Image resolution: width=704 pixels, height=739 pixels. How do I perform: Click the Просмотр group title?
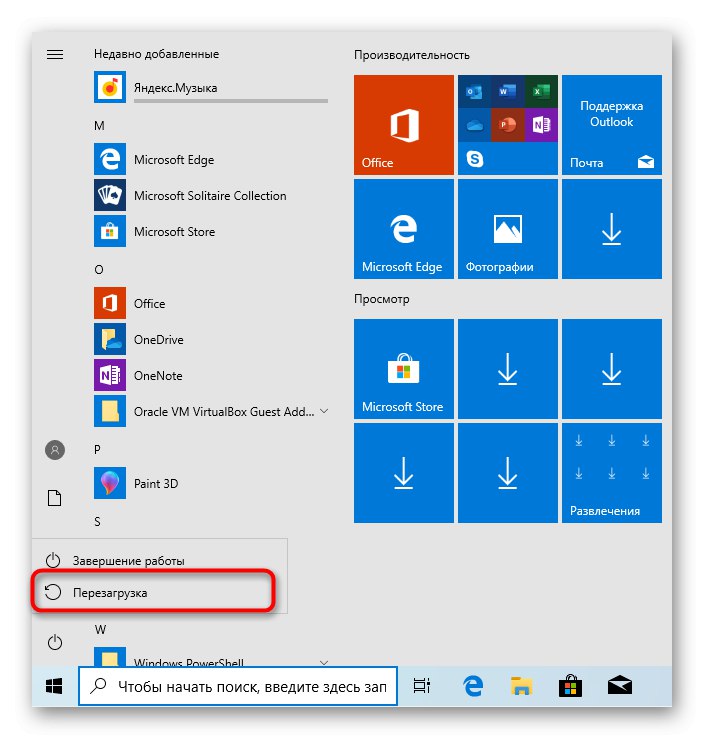381,299
